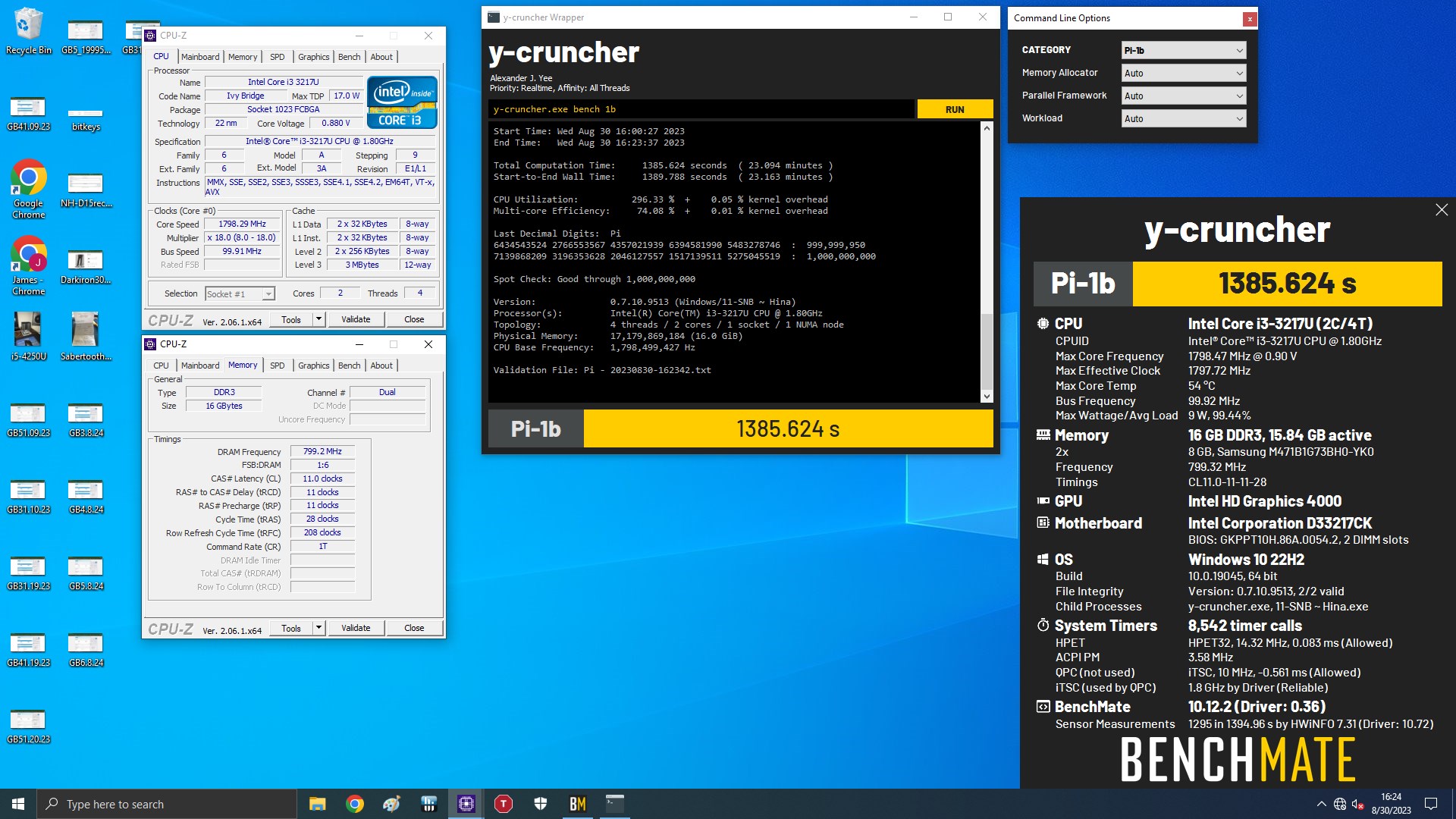
Task: Expand Tools arrow in lower CPU-Z window
Action: click(318, 628)
